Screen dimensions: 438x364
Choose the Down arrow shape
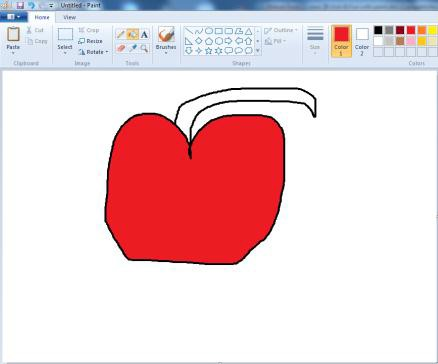tap(189, 51)
